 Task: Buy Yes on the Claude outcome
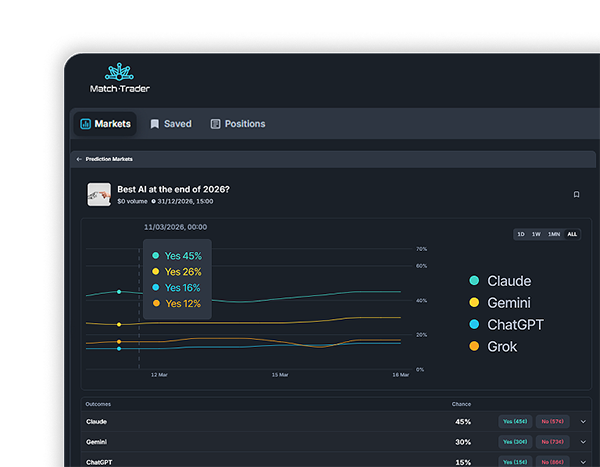pyautogui.click(x=516, y=422)
